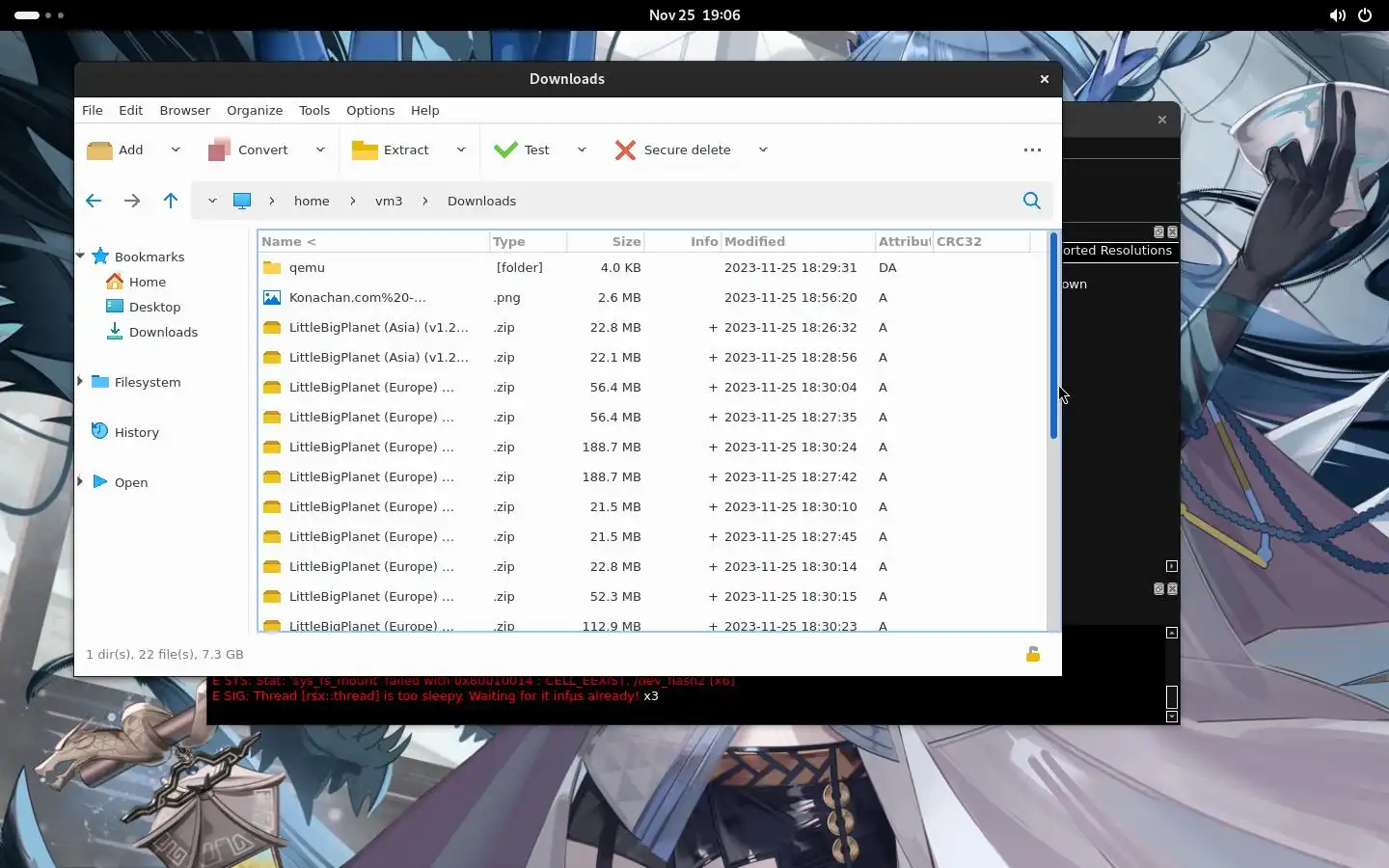Sort by the Name column header
The width and height of the screenshot is (1389, 868).
tap(373, 241)
